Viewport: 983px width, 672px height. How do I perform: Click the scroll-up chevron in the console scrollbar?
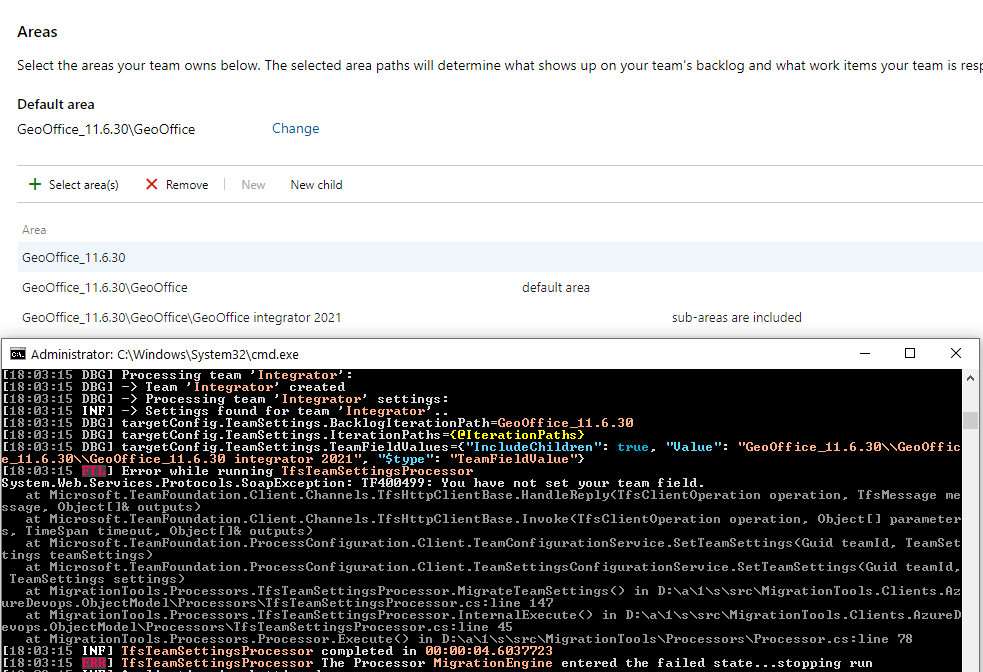click(971, 377)
